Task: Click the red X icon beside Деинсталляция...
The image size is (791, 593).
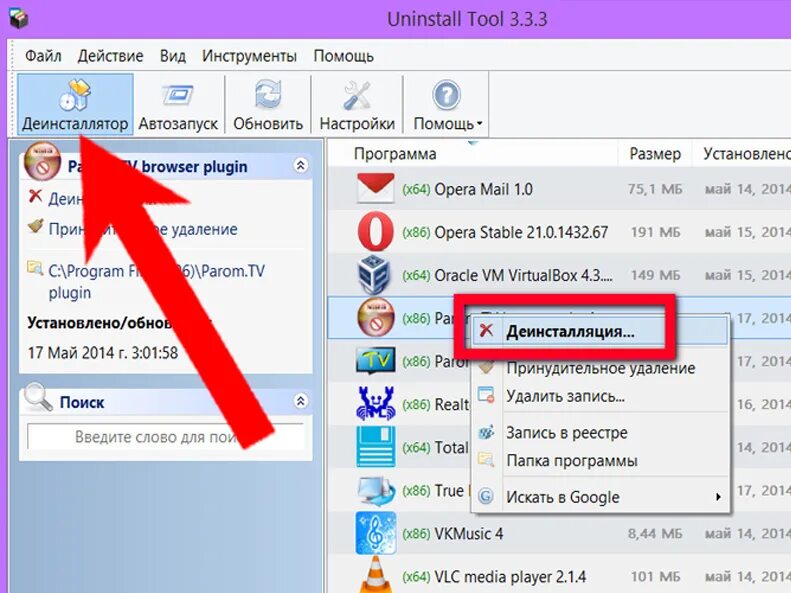Action: click(x=486, y=331)
